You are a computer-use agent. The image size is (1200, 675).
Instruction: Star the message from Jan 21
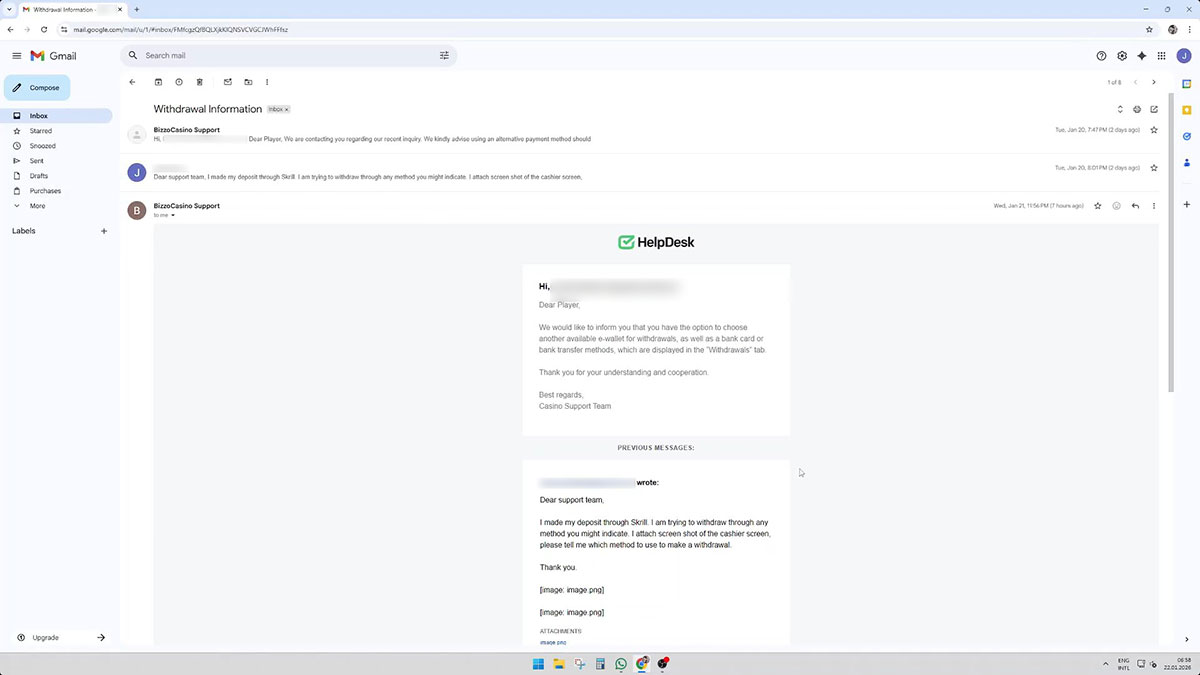(x=1098, y=206)
